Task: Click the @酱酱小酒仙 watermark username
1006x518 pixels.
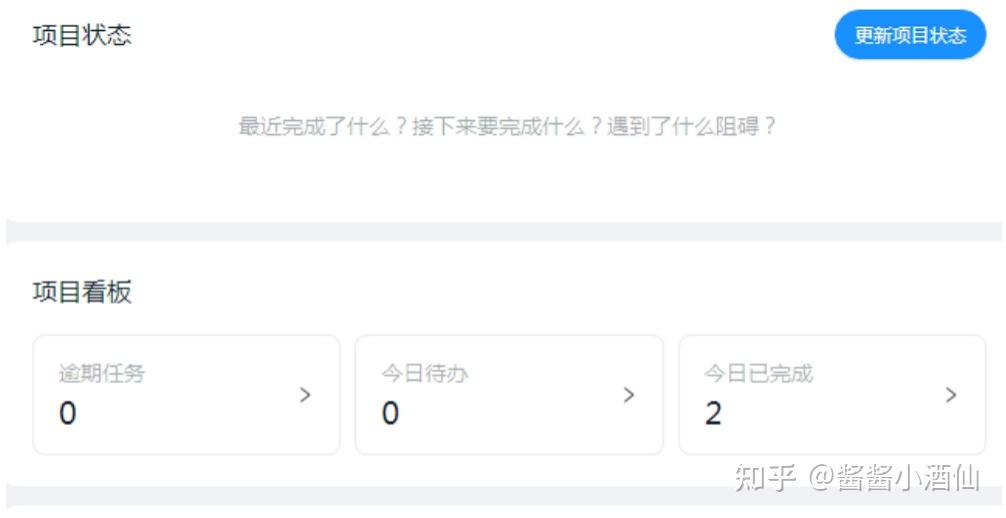Action: pyautogui.click(x=894, y=478)
